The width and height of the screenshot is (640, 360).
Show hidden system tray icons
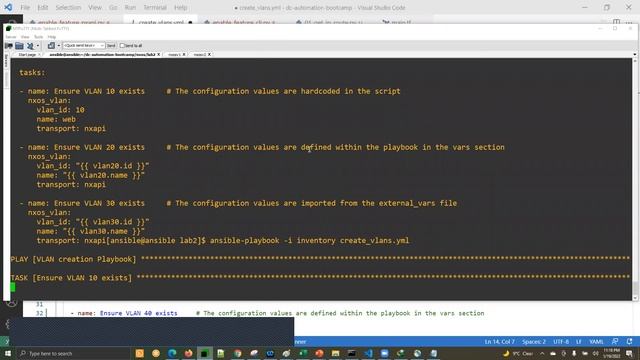tap(542, 353)
